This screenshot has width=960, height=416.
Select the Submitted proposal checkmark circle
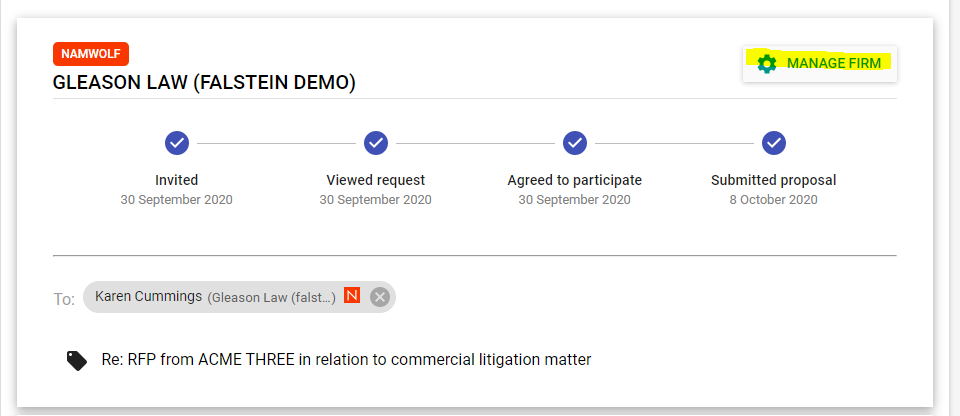[x=773, y=143]
